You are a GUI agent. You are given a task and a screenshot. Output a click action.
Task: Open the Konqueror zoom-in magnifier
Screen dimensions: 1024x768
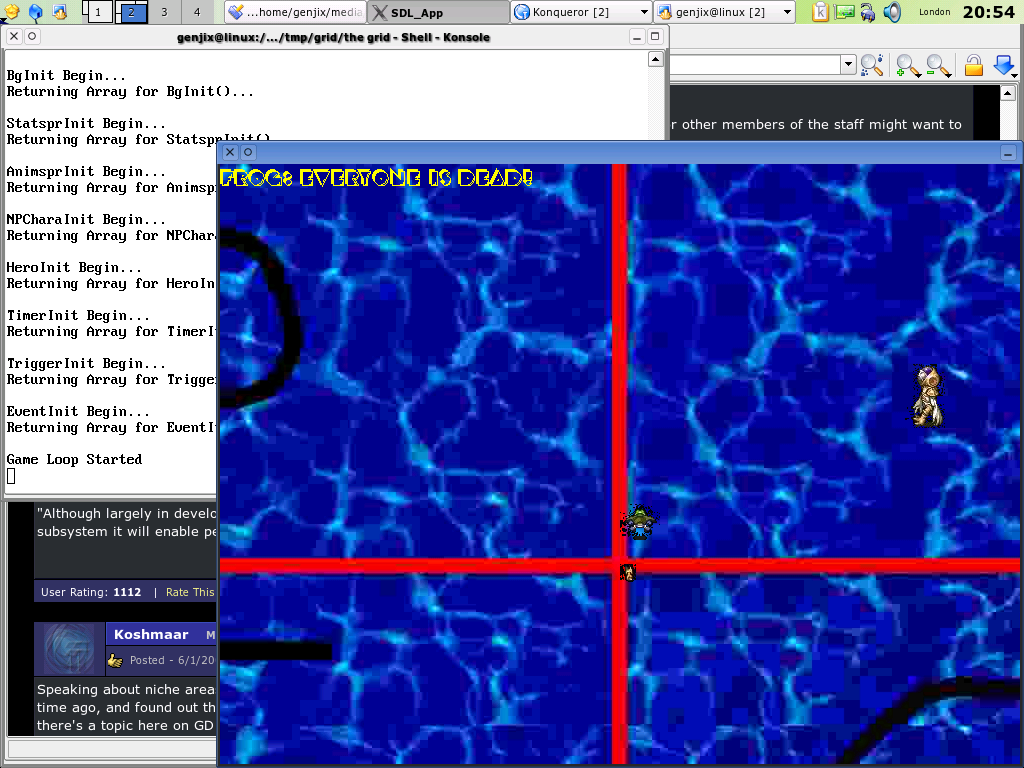coord(907,66)
